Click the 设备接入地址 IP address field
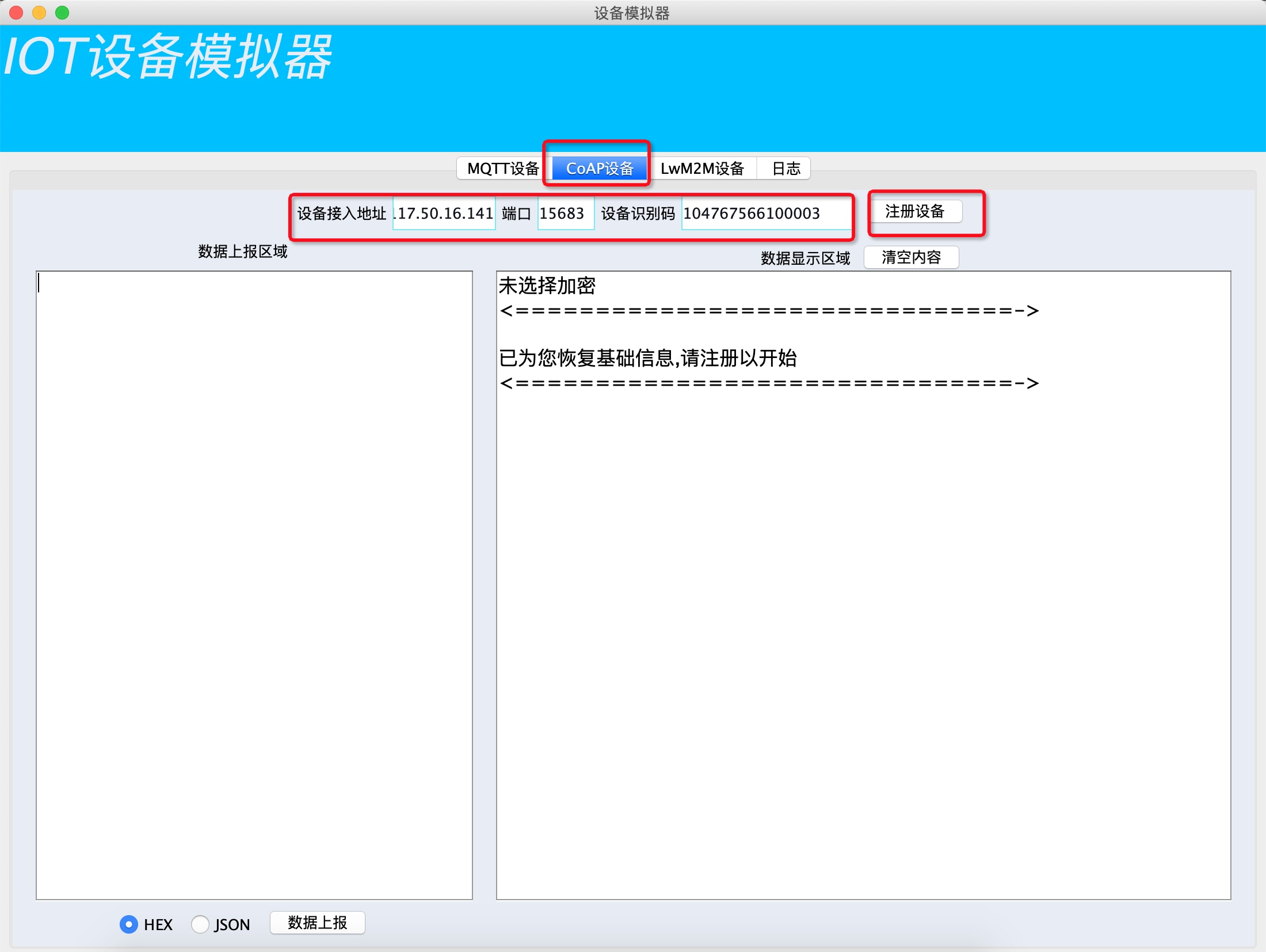Screen dimensions: 1266x952 (x=444, y=214)
